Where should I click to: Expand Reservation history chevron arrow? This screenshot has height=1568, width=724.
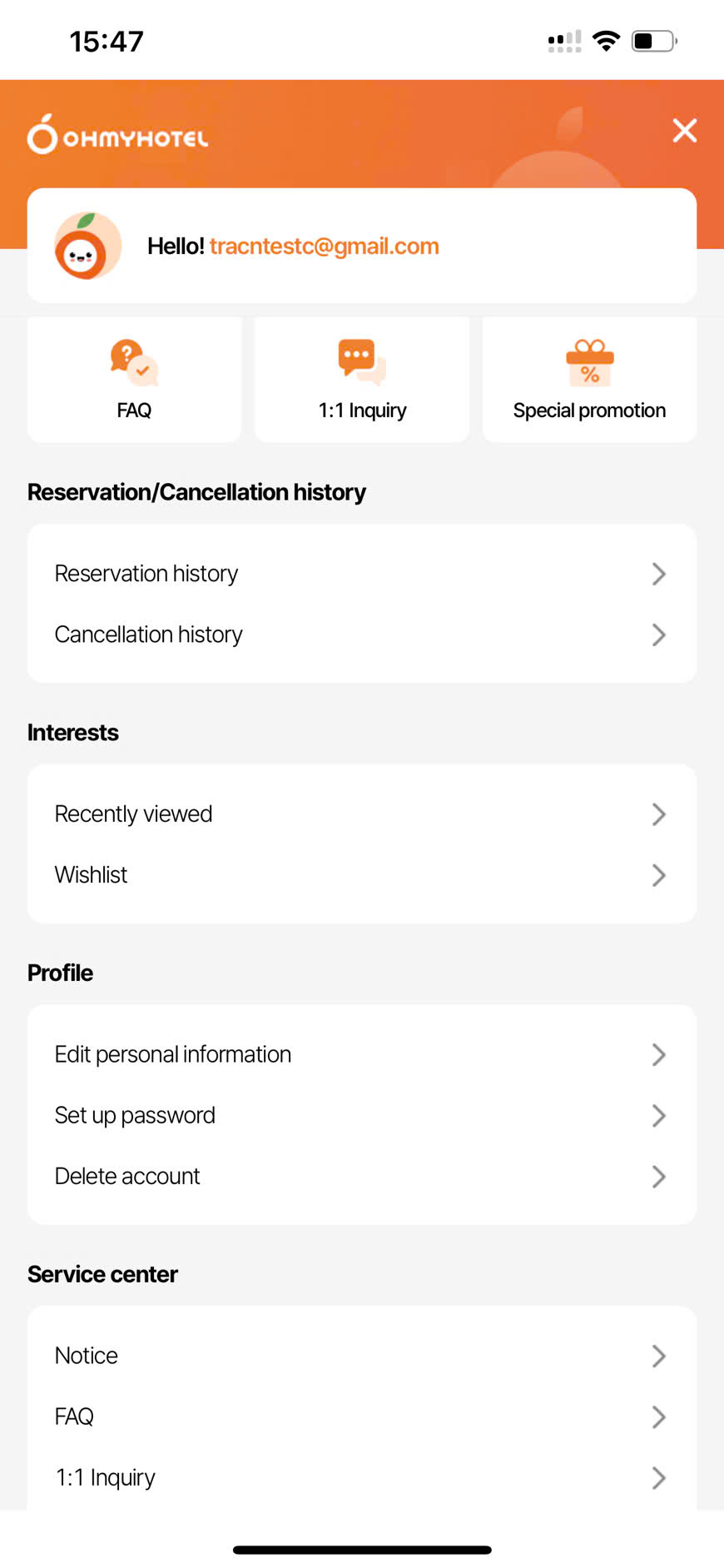(658, 574)
